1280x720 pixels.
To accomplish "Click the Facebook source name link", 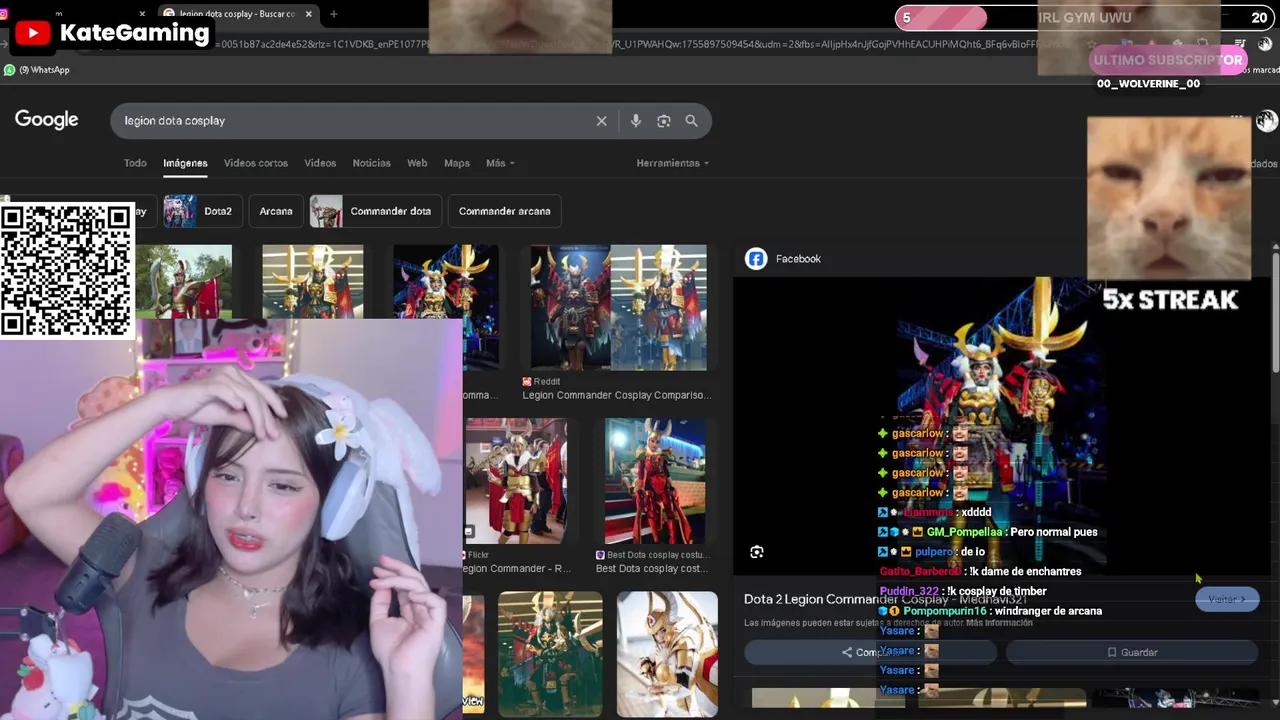I will coord(798,259).
